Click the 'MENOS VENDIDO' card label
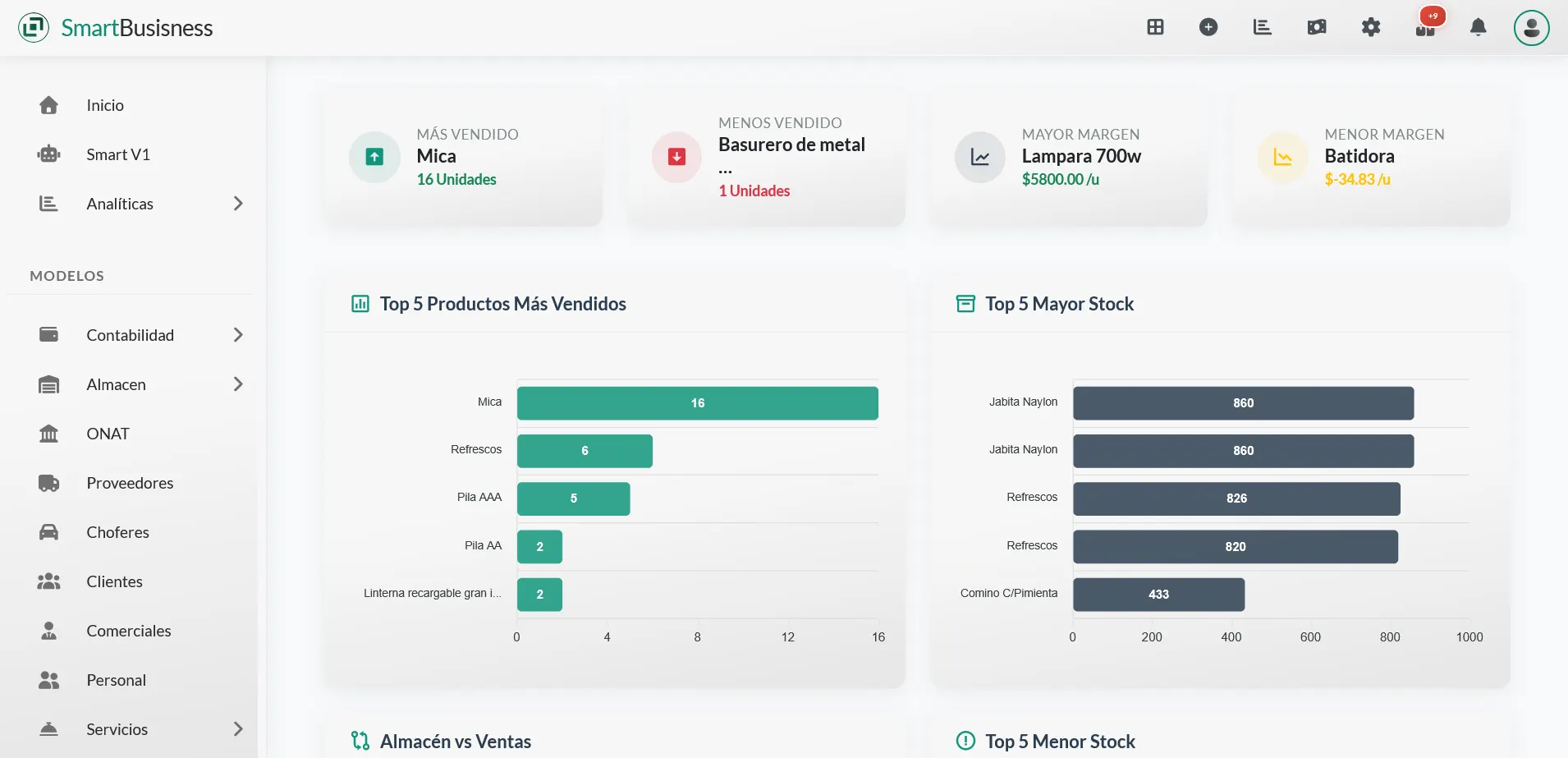Image resolution: width=1568 pixels, height=758 pixels. pos(780,123)
